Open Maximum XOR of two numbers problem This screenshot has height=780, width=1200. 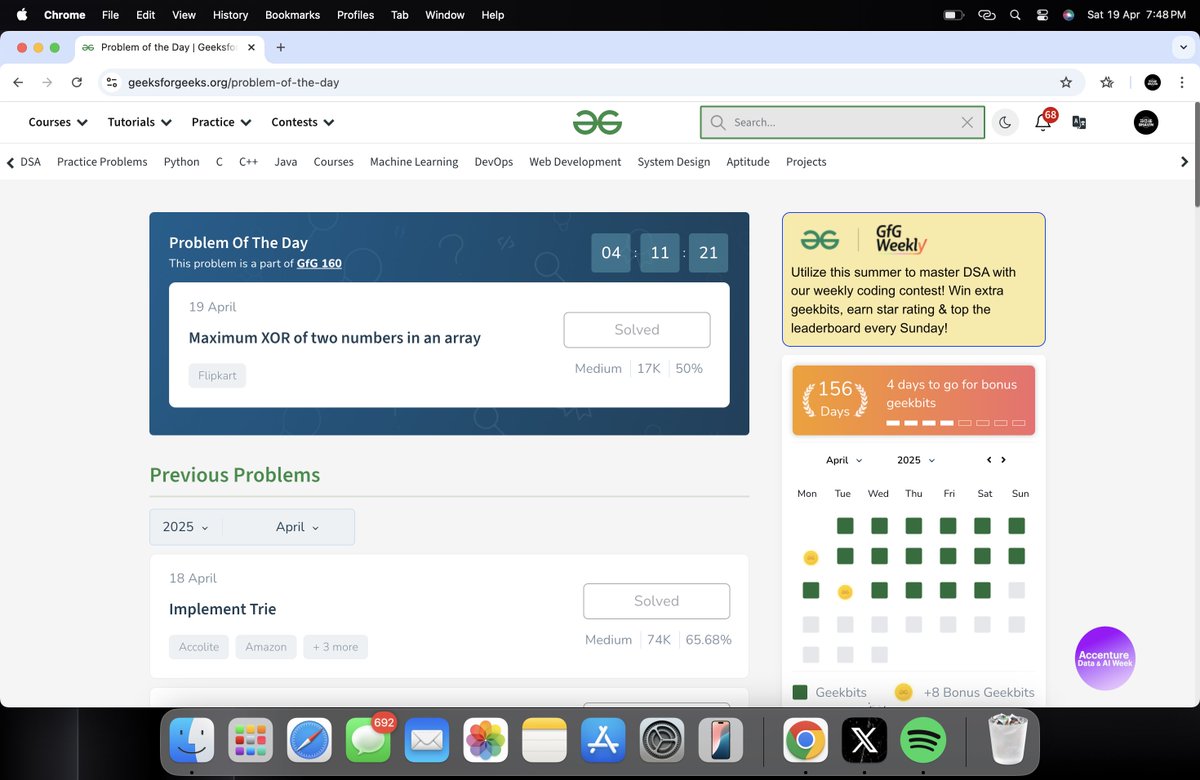335,338
